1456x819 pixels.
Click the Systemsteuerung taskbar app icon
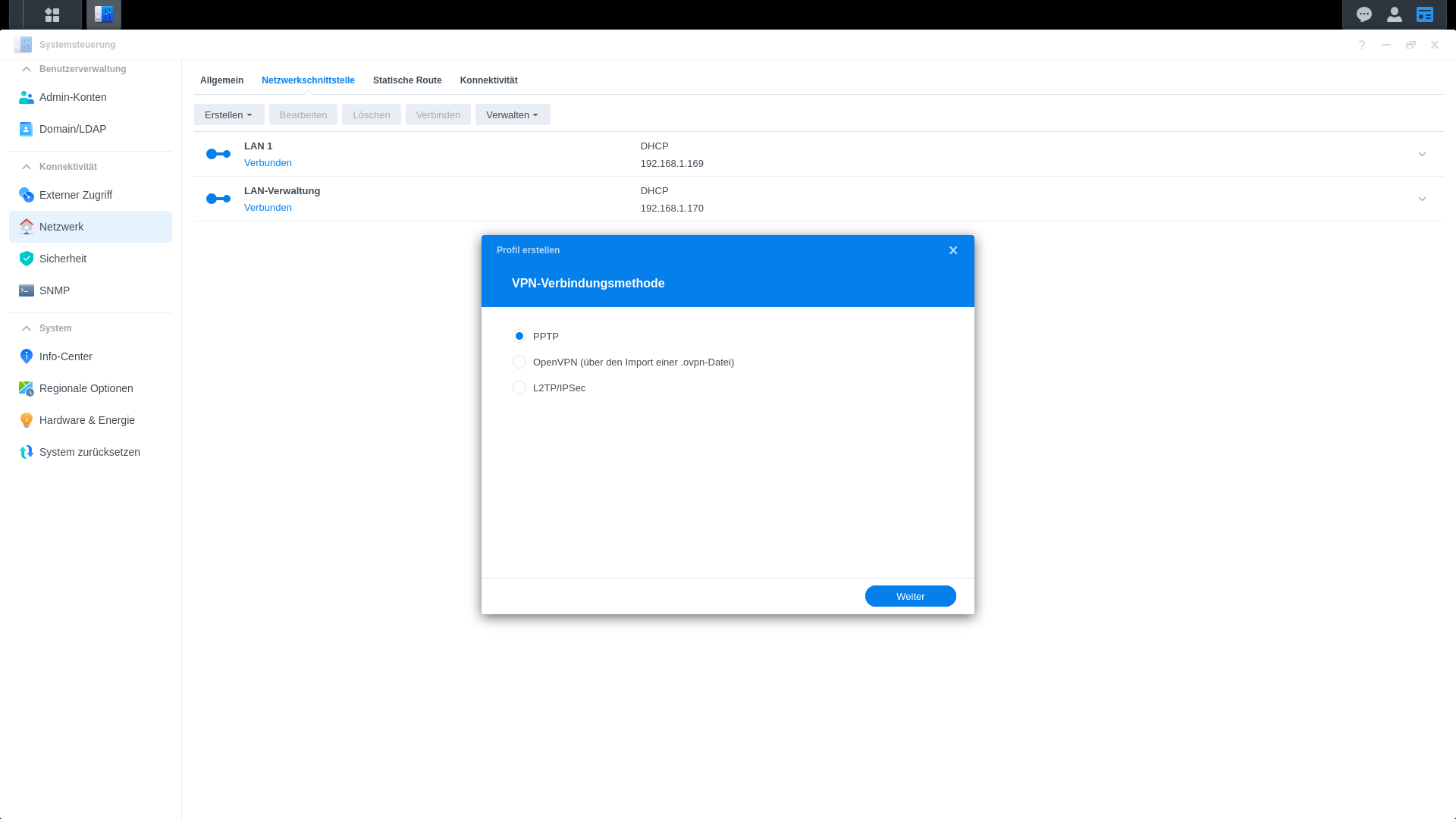tap(104, 14)
